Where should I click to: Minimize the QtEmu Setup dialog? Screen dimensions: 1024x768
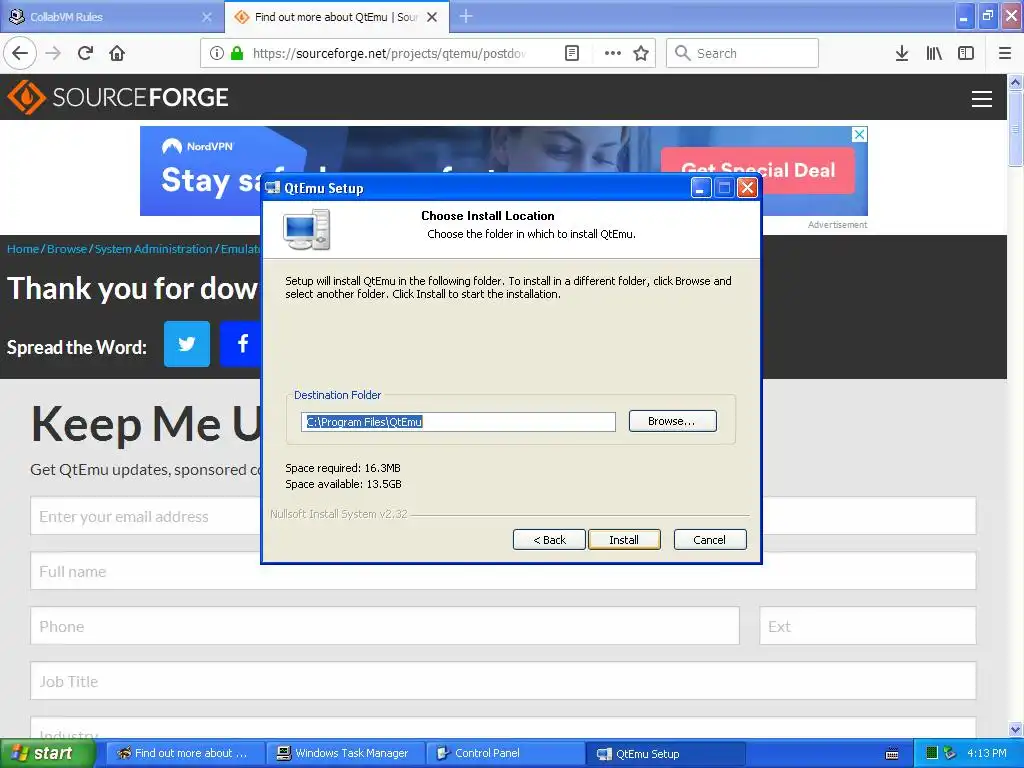[701, 188]
